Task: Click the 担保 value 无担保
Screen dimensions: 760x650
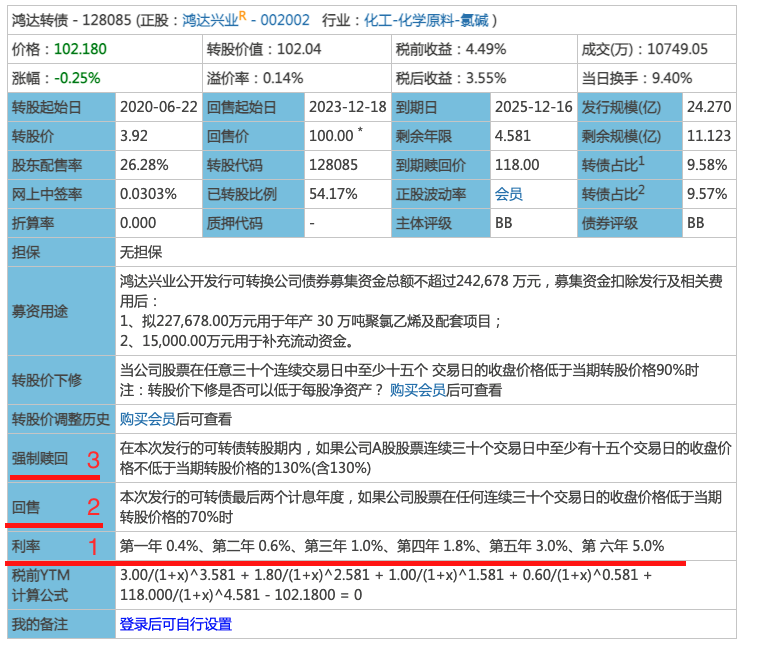Action: pos(141,253)
